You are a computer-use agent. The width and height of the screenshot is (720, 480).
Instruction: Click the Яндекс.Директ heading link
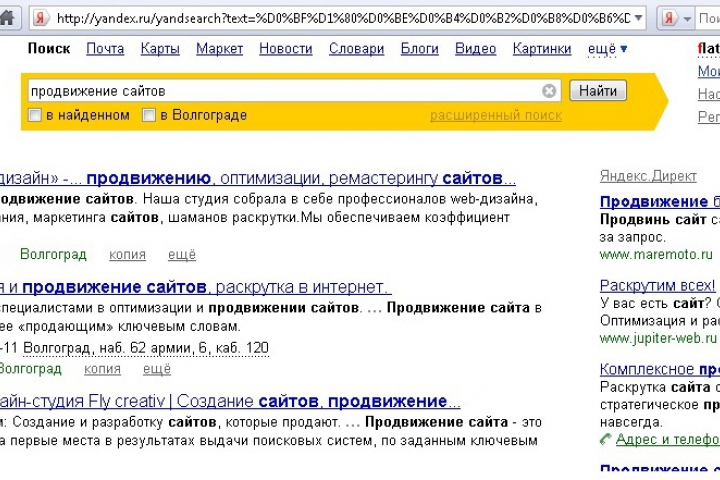tap(648, 176)
